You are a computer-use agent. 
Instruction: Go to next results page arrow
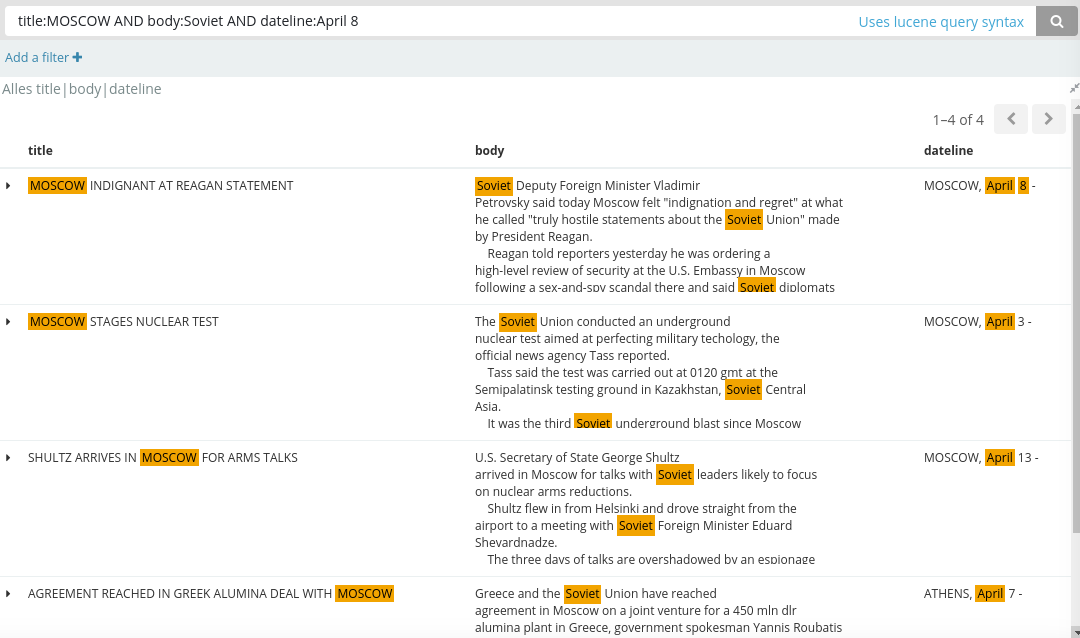click(1048, 119)
